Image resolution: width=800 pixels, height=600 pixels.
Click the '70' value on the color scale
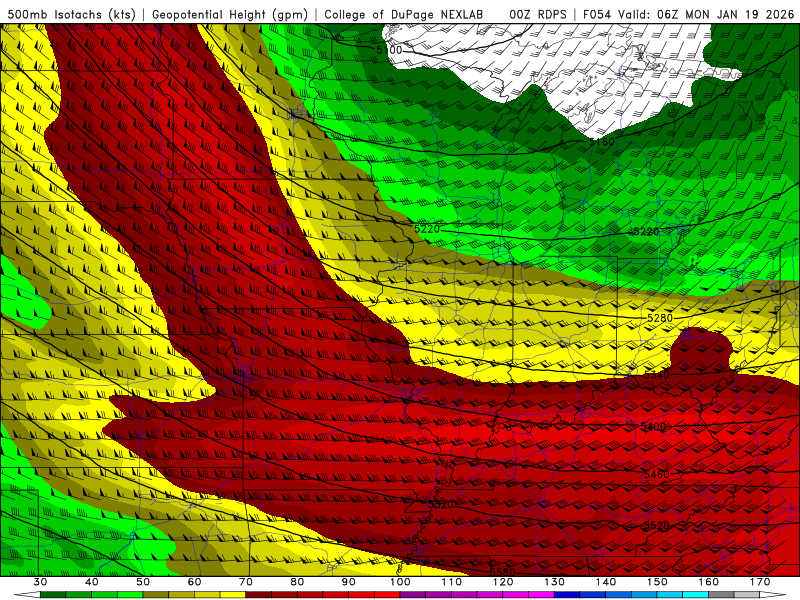pyautogui.click(x=246, y=582)
